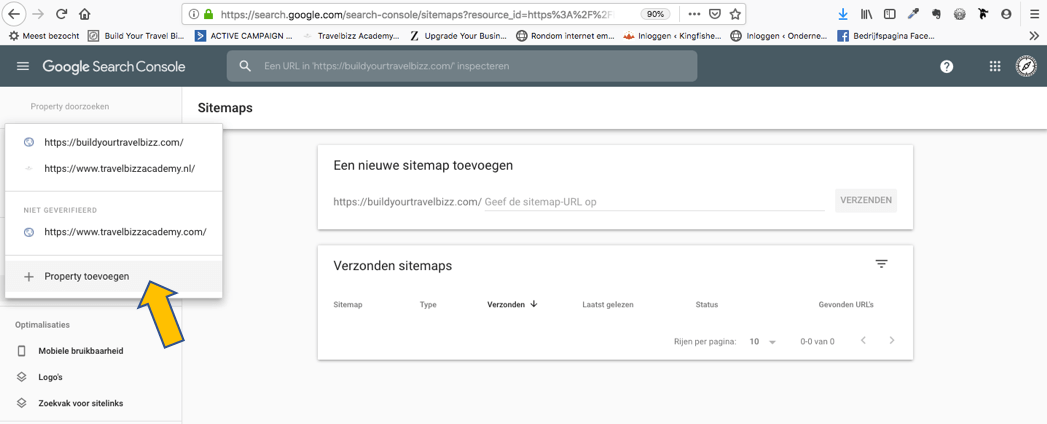Screen dimensions: 1047x424
Task: Click the Laatst gelezen column header
Action: (608, 304)
